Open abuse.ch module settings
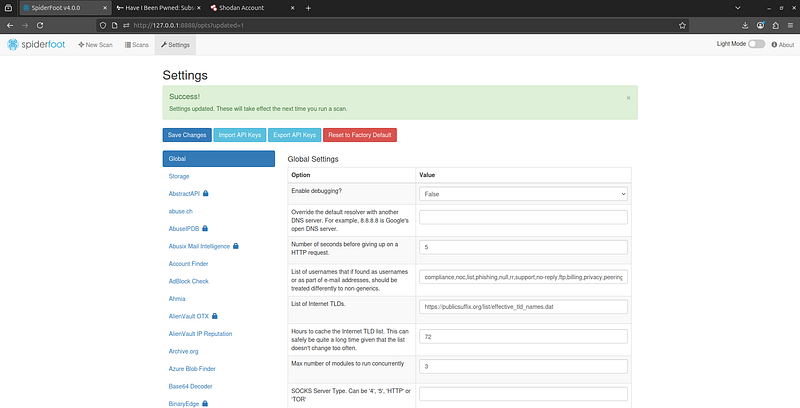800x408 pixels. 181,211
